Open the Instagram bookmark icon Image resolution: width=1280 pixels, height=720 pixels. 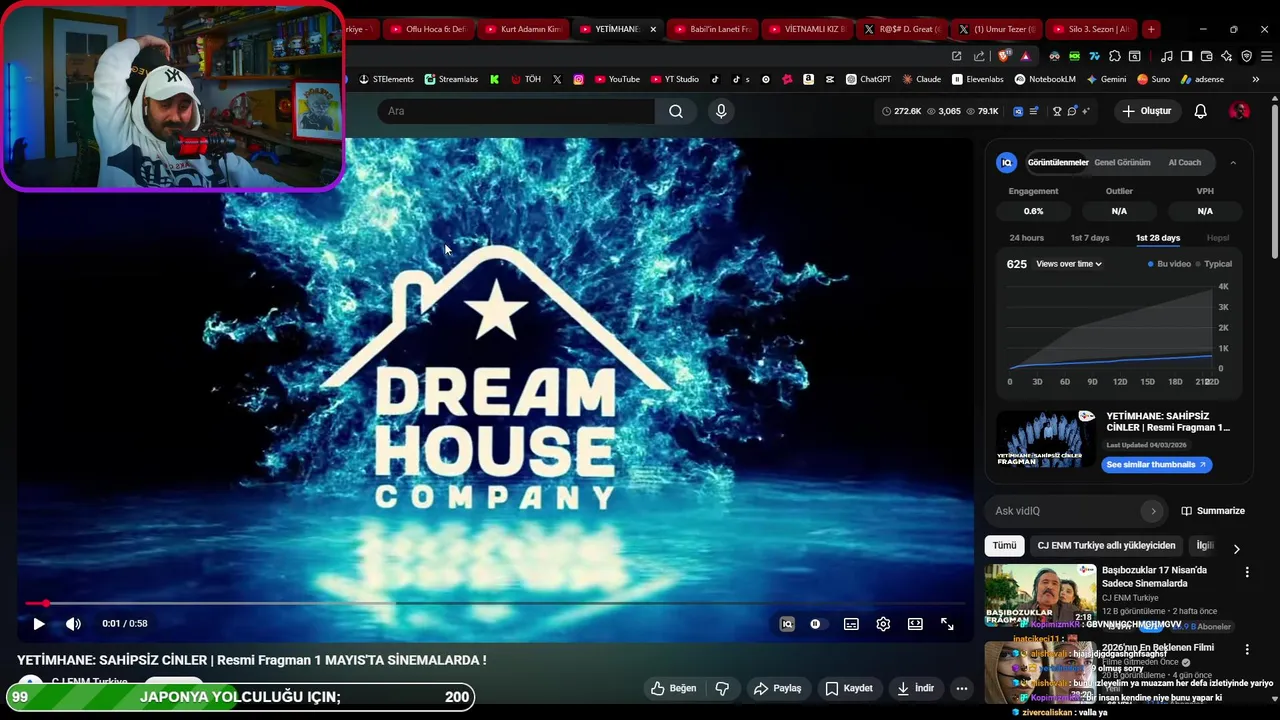tap(578, 79)
